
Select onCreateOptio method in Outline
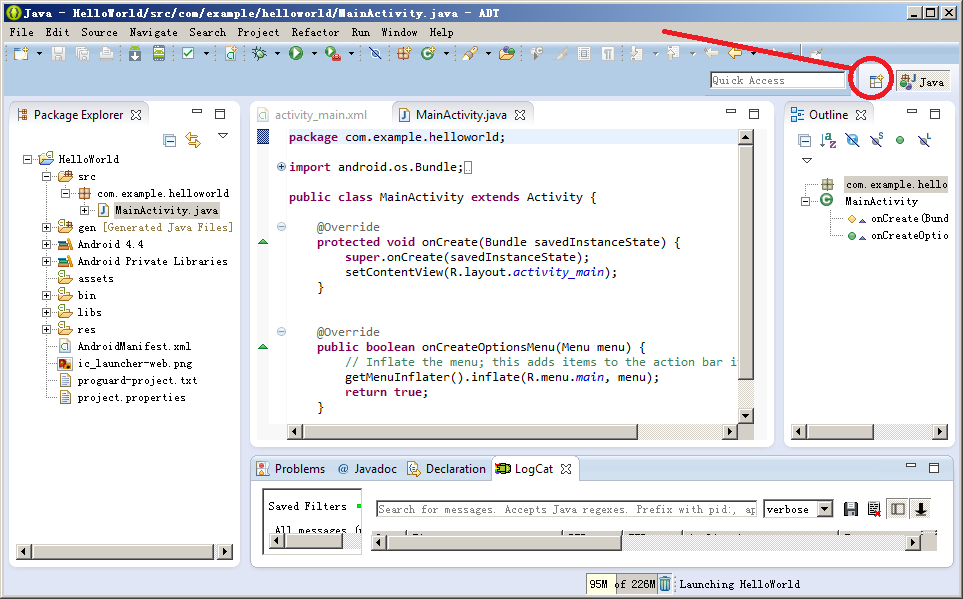click(x=909, y=236)
